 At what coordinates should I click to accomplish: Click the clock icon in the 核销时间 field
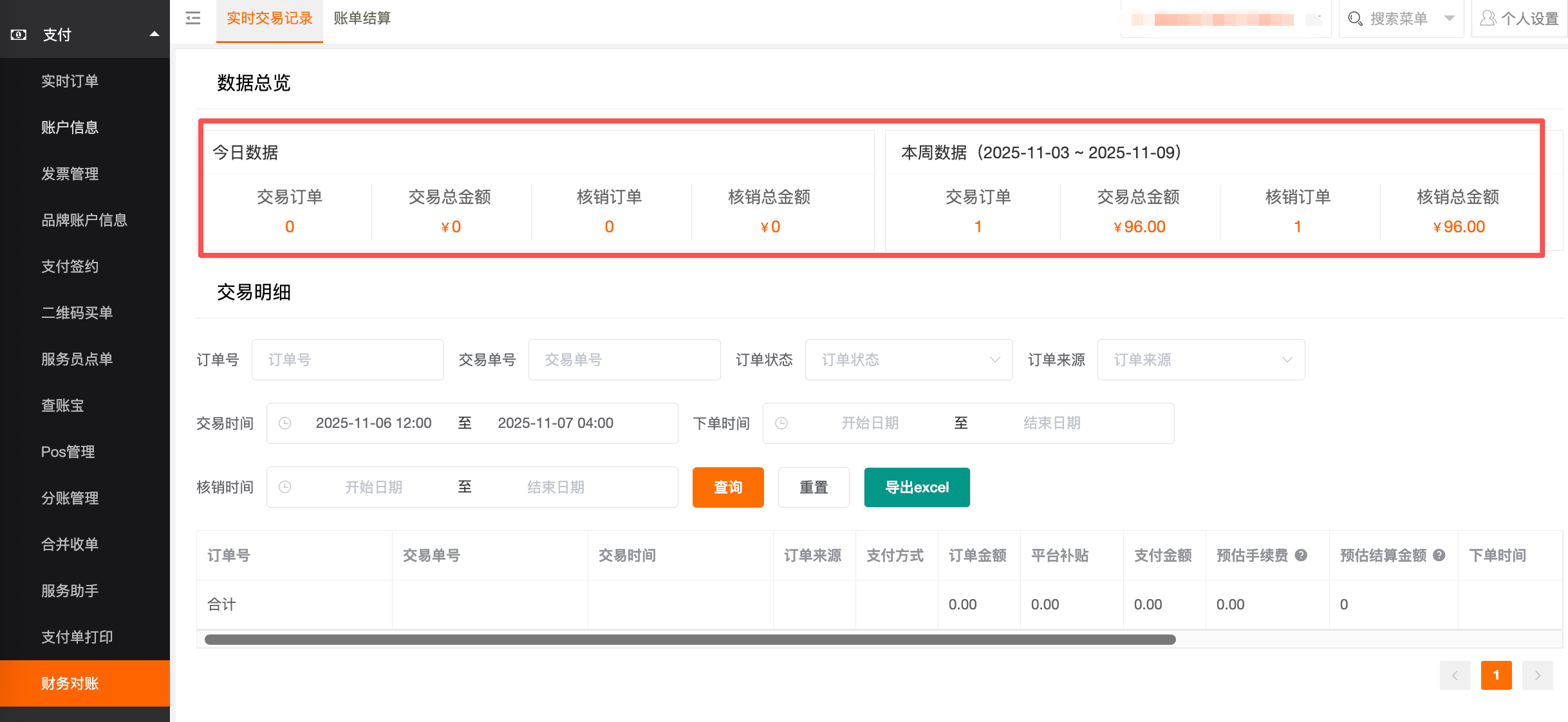tap(285, 487)
